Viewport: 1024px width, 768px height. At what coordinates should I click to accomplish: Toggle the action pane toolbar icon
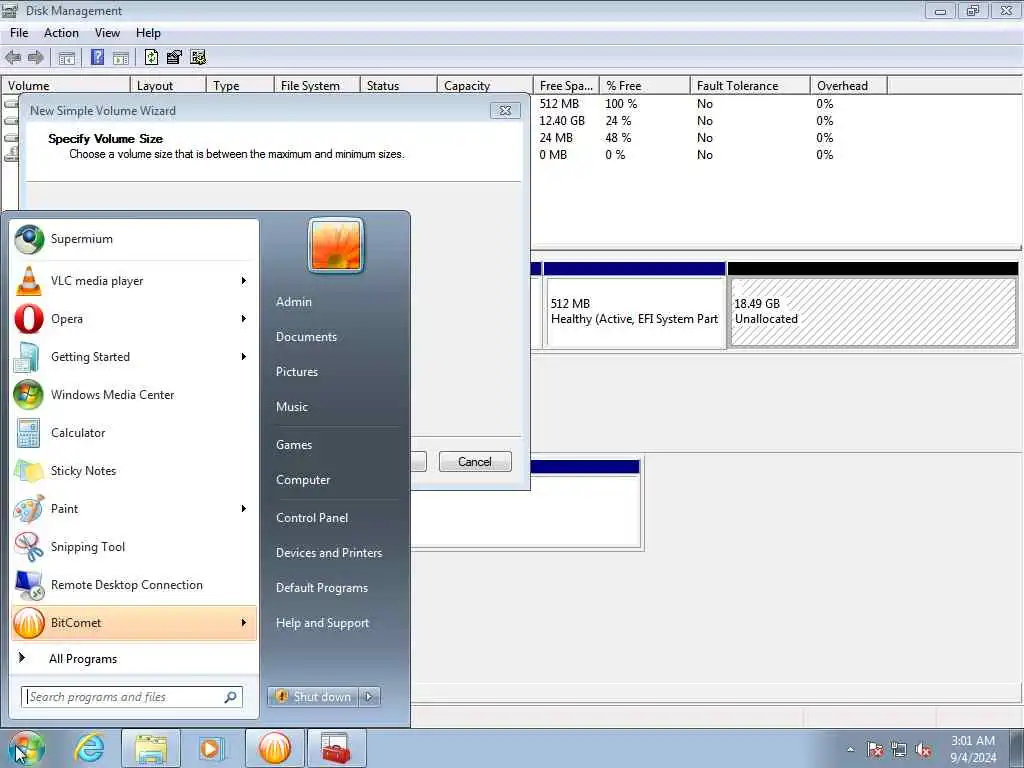pyautogui.click(x=121, y=57)
